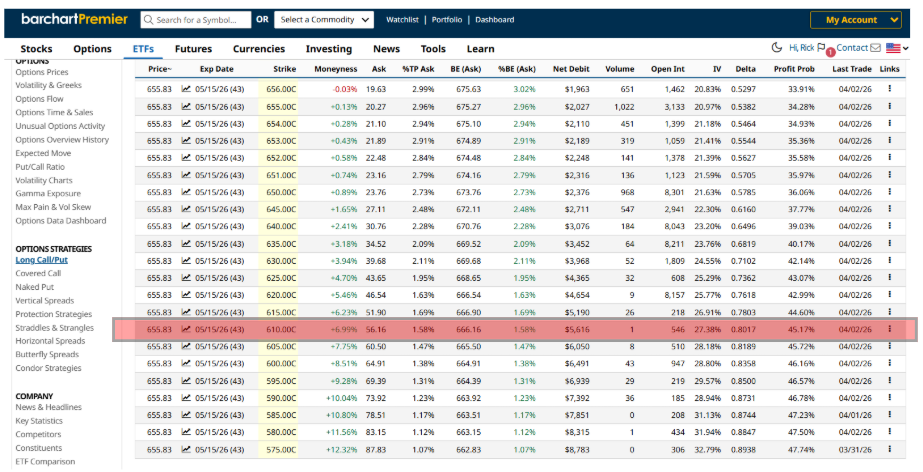The width and height of the screenshot is (923, 472).
Task: Click three-dot links icon on 575.00C row
Action: [x=889, y=449]
